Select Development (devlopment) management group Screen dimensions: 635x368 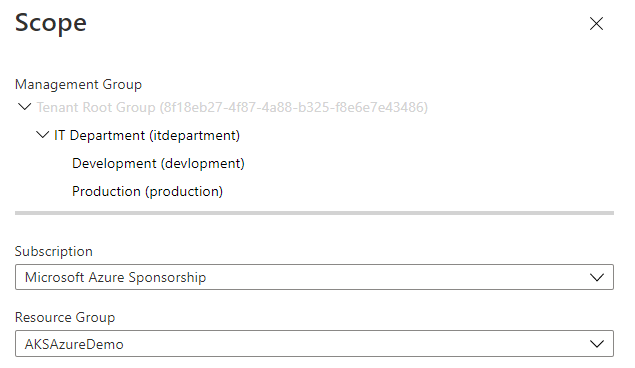[158, 163]
